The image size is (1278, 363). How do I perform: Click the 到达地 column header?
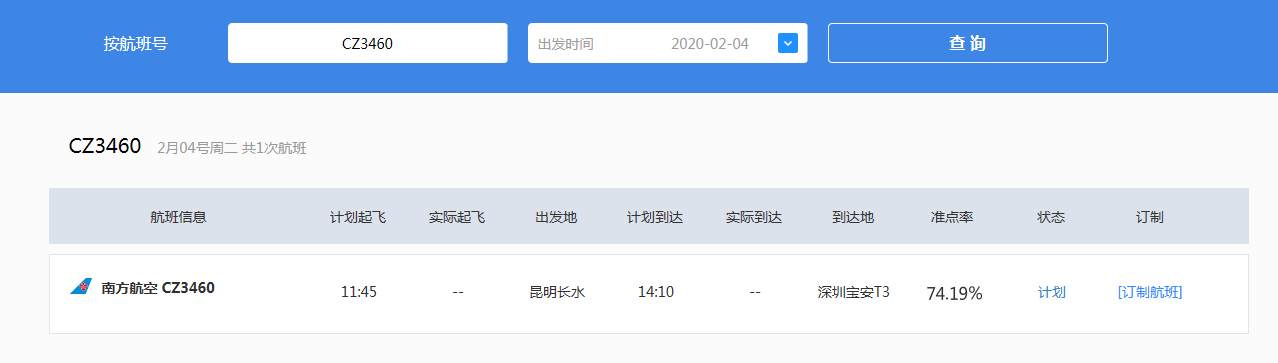click(853, 217)
